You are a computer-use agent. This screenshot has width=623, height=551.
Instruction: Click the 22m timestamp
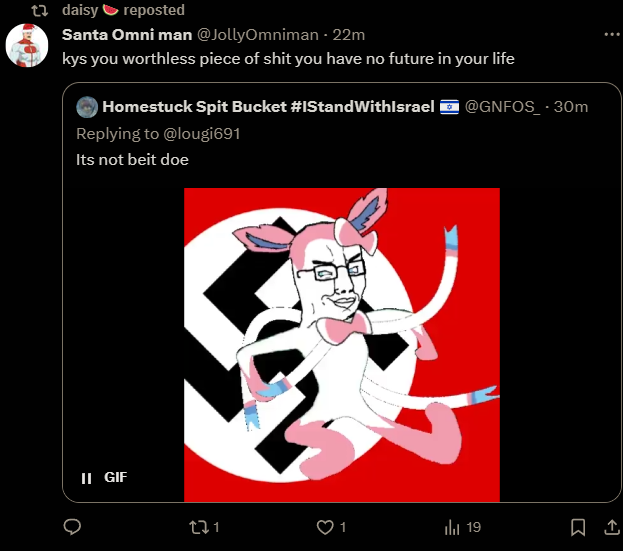(348, 35)
